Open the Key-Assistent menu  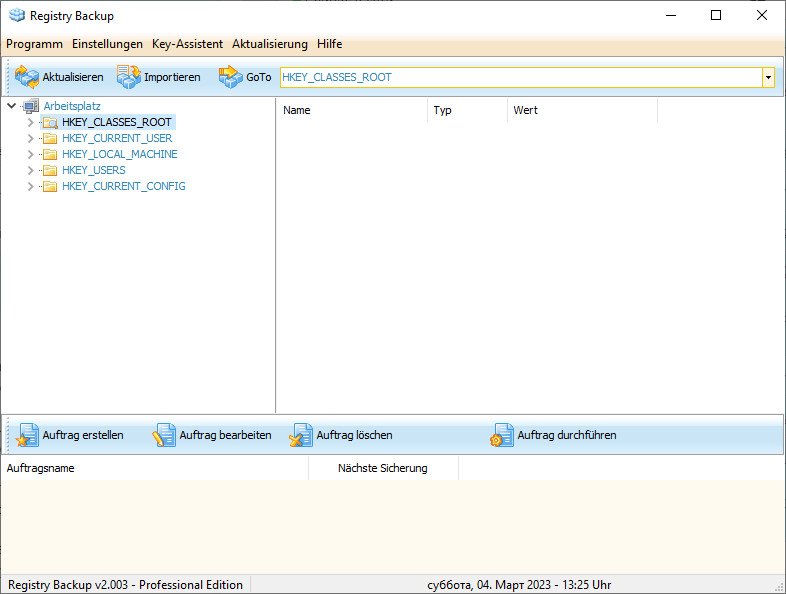coord(187,44)
